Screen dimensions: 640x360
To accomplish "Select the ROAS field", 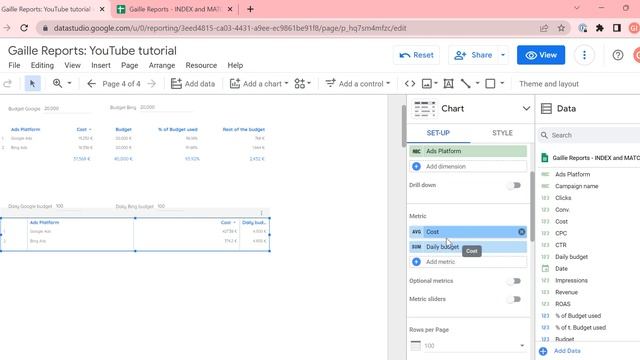I will [562, 304].
